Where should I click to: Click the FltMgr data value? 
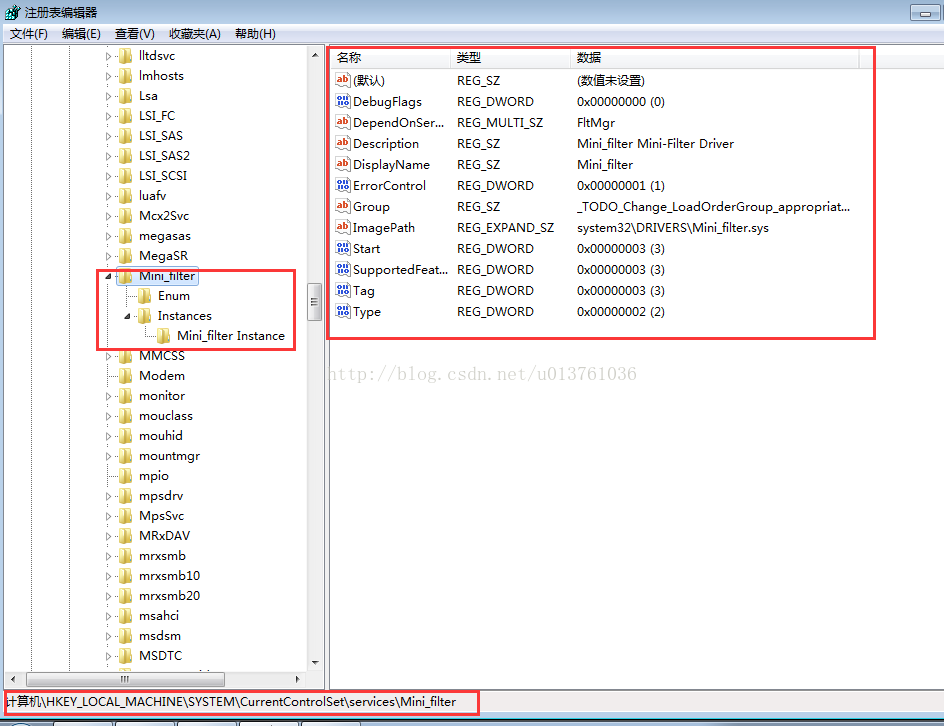(x=595, y=123)
